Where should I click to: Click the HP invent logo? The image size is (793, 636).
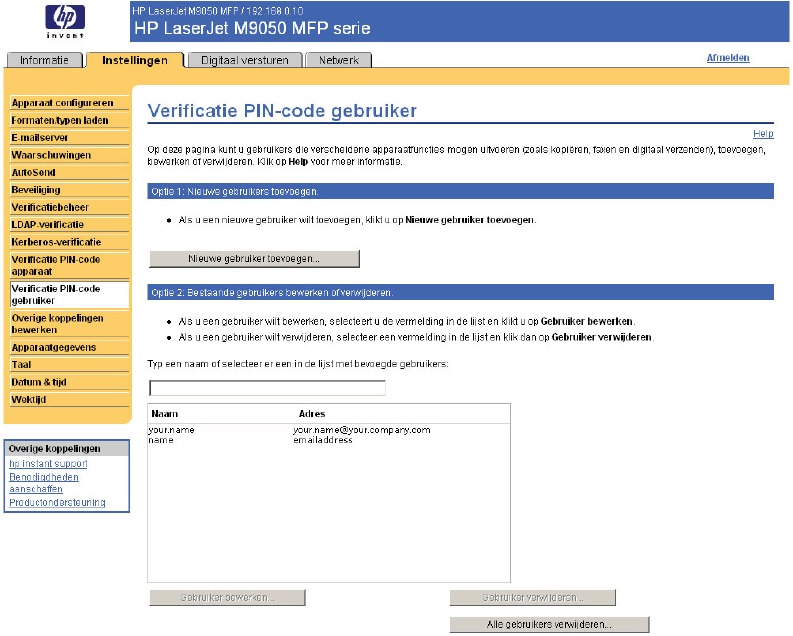tap(65, 21)
